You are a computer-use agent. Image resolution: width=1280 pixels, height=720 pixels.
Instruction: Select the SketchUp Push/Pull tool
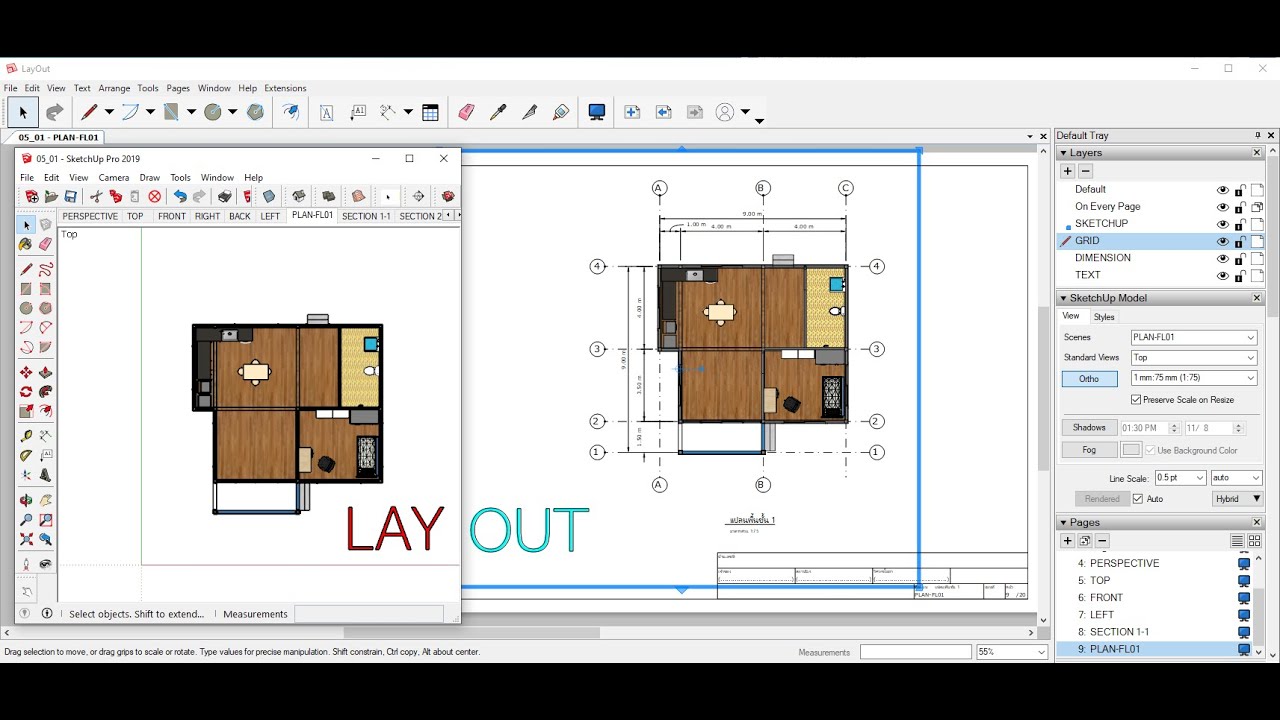45,373
